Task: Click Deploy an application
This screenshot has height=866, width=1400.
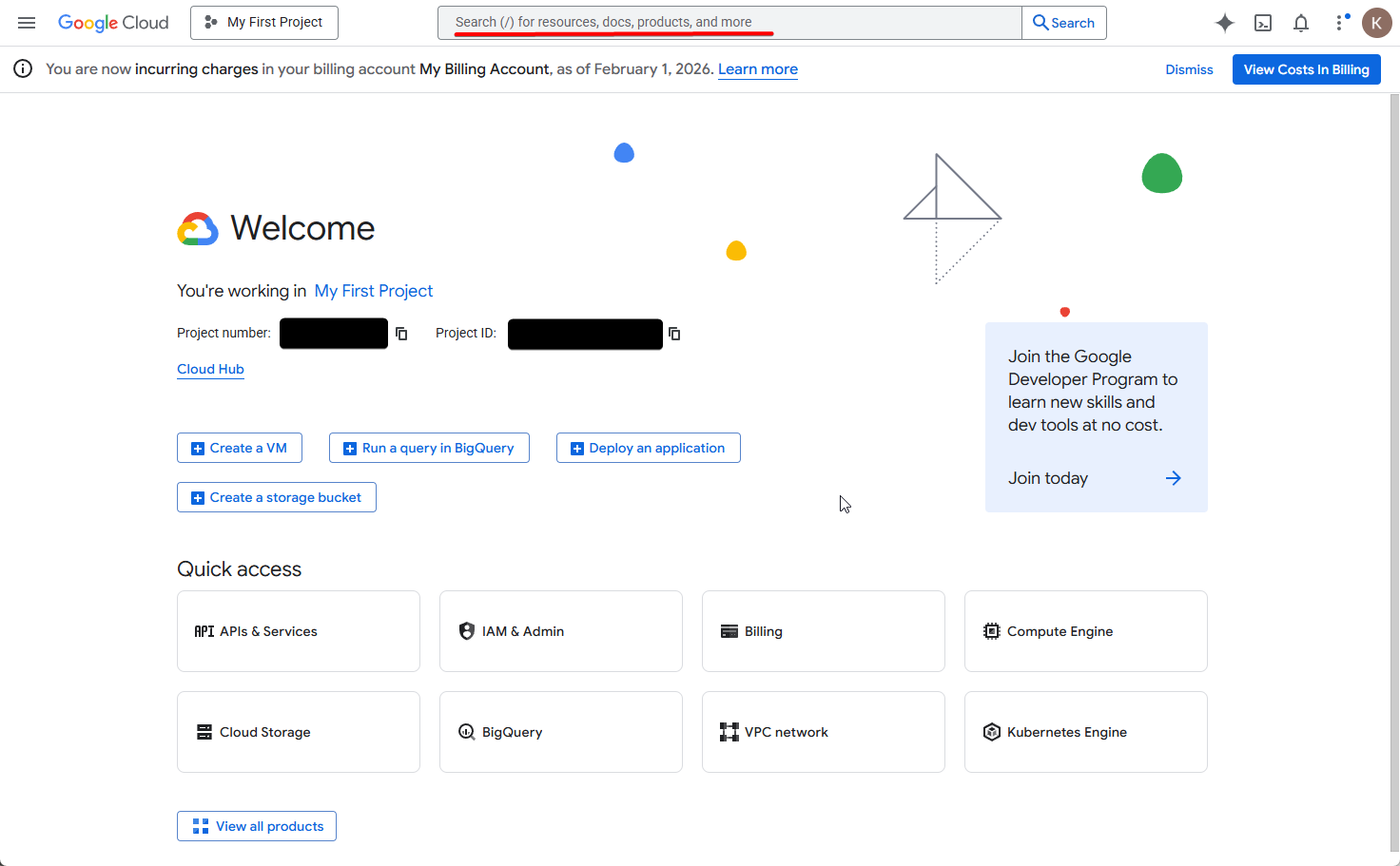Action: 649,448
